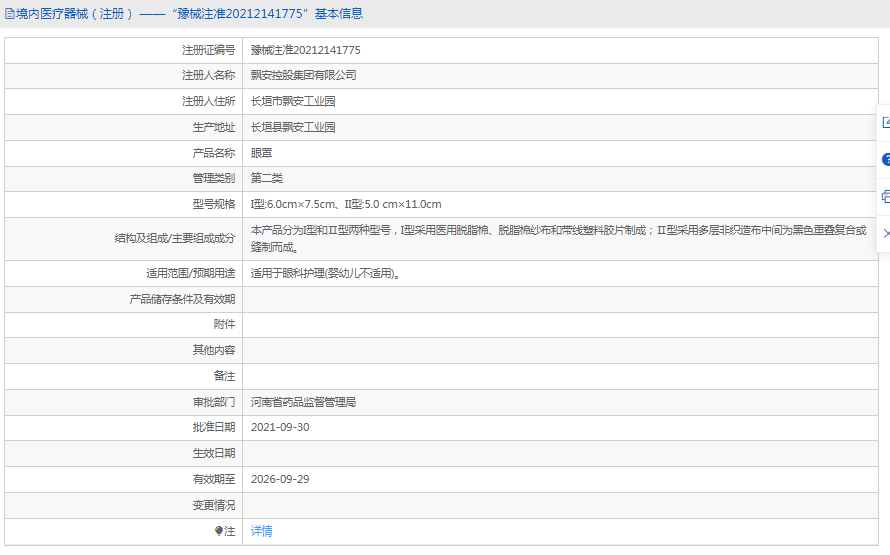
Task: Click the model specification value cell
Action: (345, 204)
